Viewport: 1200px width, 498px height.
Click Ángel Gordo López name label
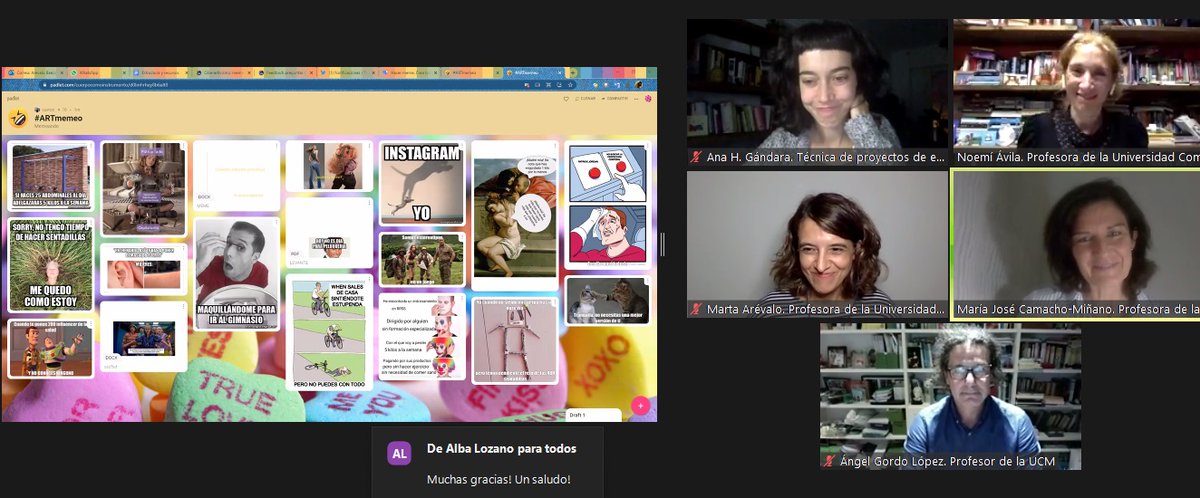click(947, 461)
